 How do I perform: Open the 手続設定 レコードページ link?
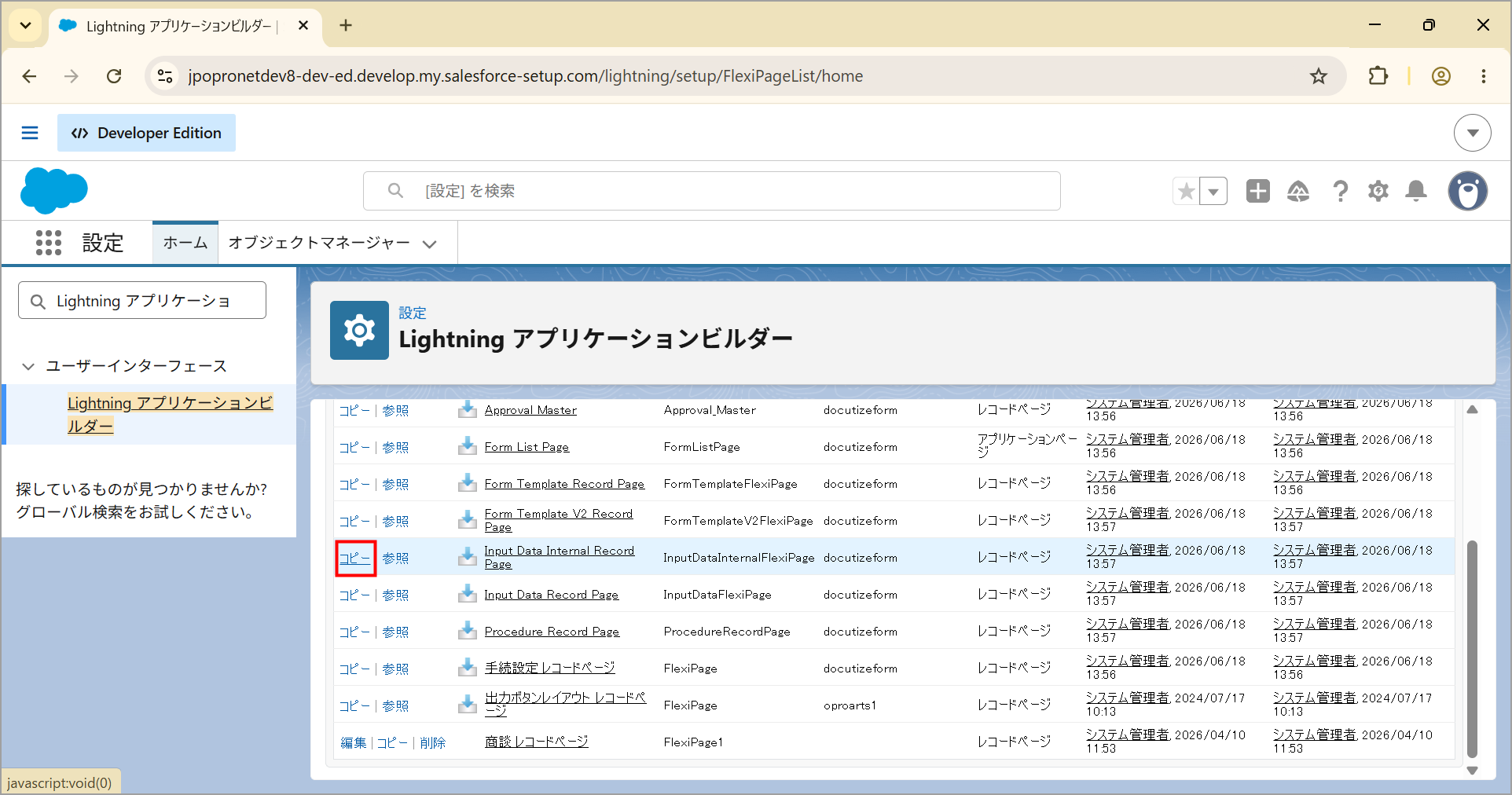550,668
